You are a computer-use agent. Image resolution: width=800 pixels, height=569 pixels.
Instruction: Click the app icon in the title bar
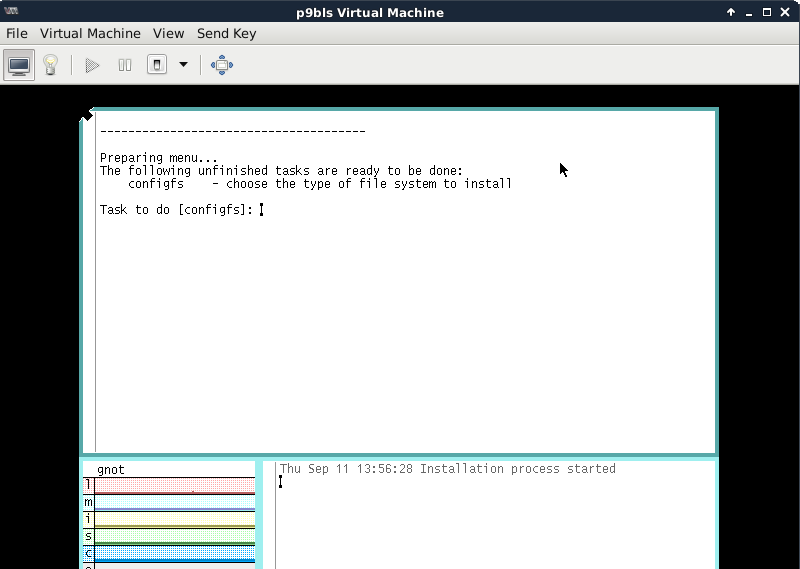click(x=12, y=12)
